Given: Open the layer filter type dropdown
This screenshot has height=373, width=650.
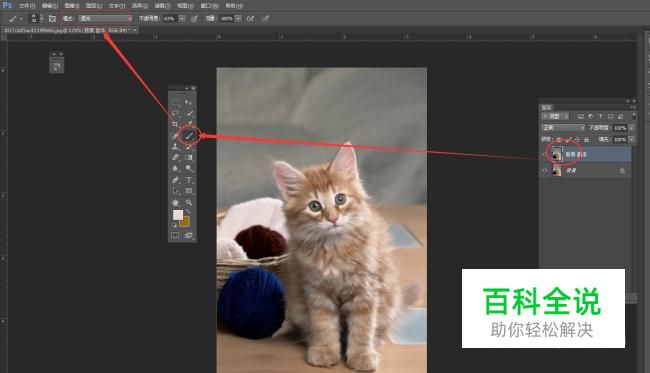Looking at the screenshot, I should (x=555, y=116).
